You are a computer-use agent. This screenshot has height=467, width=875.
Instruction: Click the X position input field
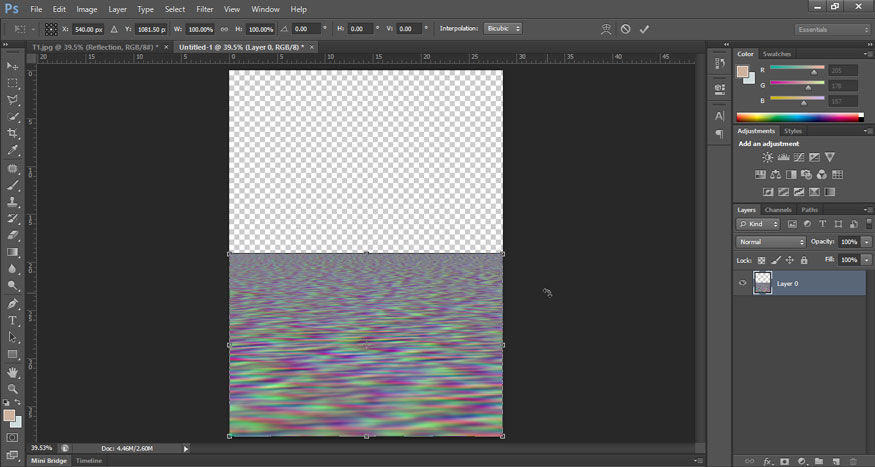[x=89, y=29]
